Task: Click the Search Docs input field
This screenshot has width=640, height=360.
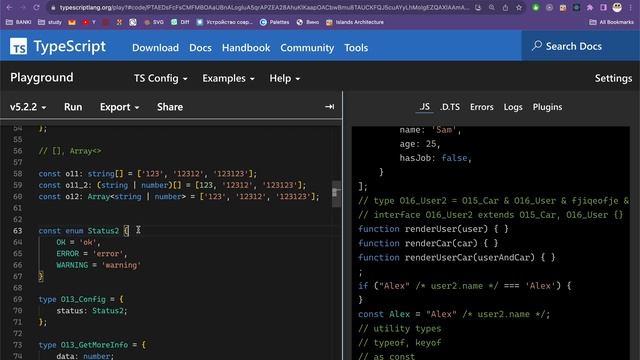Action: (580, 46)
